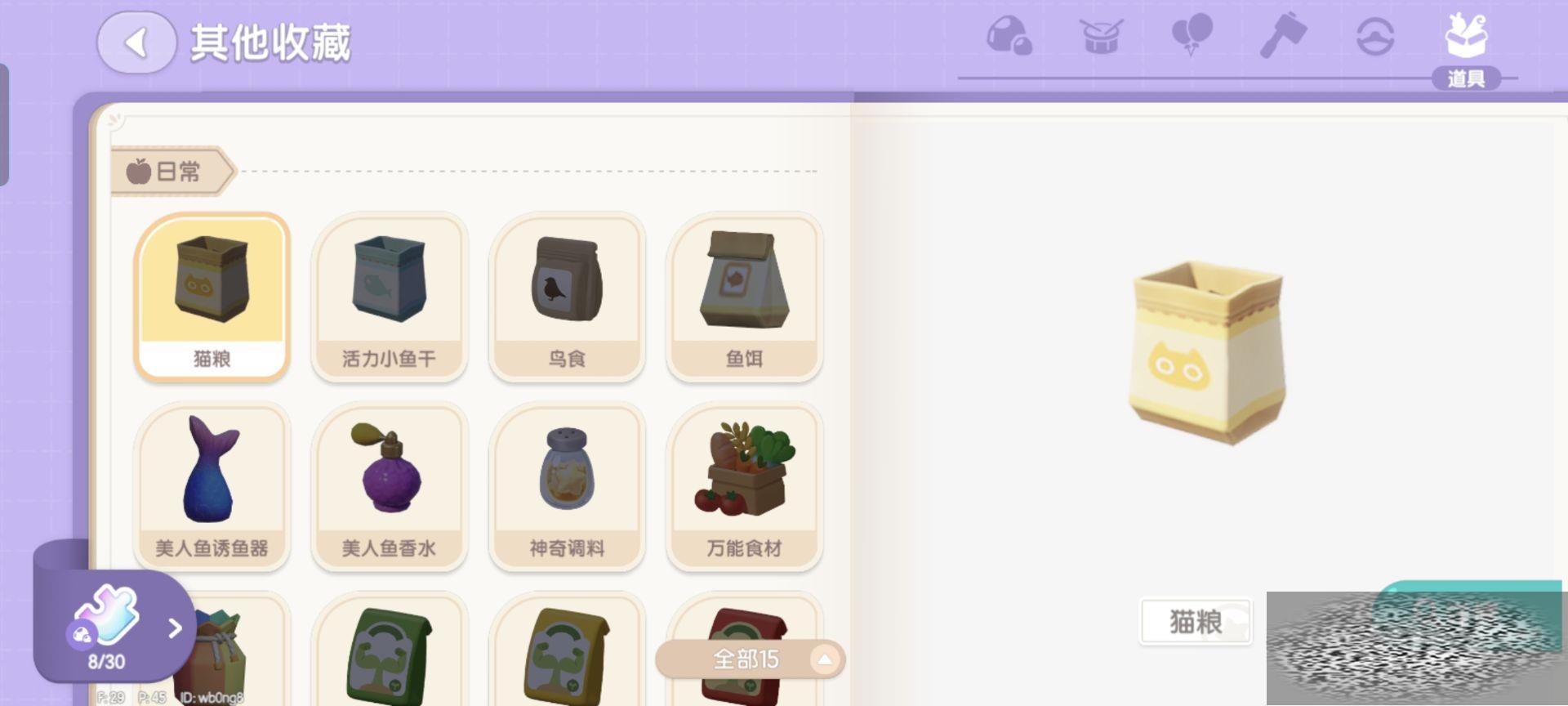The image size is (1568, 706).
Task: Select the 美人鱼诱鱼器 mermaid tail item
Action: click(x=212, y=487)
